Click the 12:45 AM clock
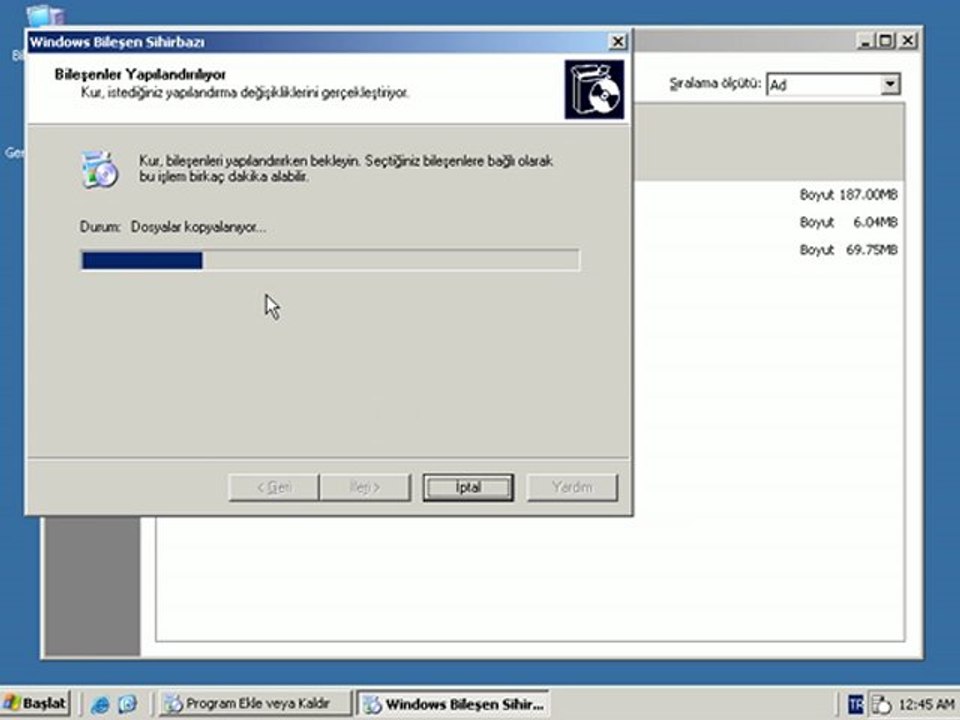960x720 pixels. 926,705
